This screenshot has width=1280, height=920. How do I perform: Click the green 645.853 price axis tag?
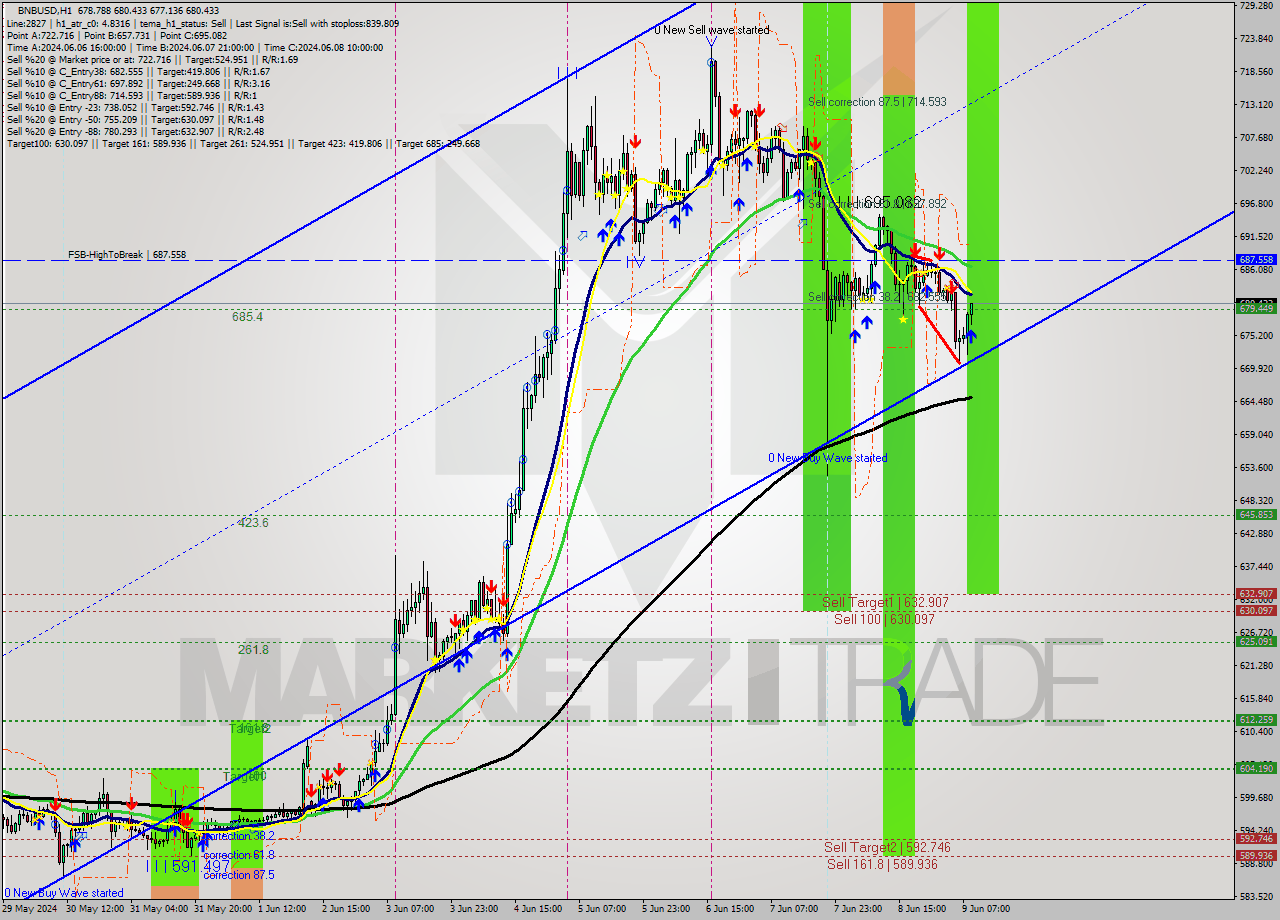click(x=1256, y=514)
